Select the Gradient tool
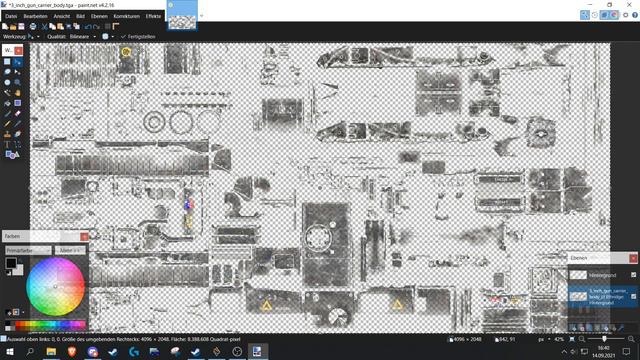 [x=18, y=103]
